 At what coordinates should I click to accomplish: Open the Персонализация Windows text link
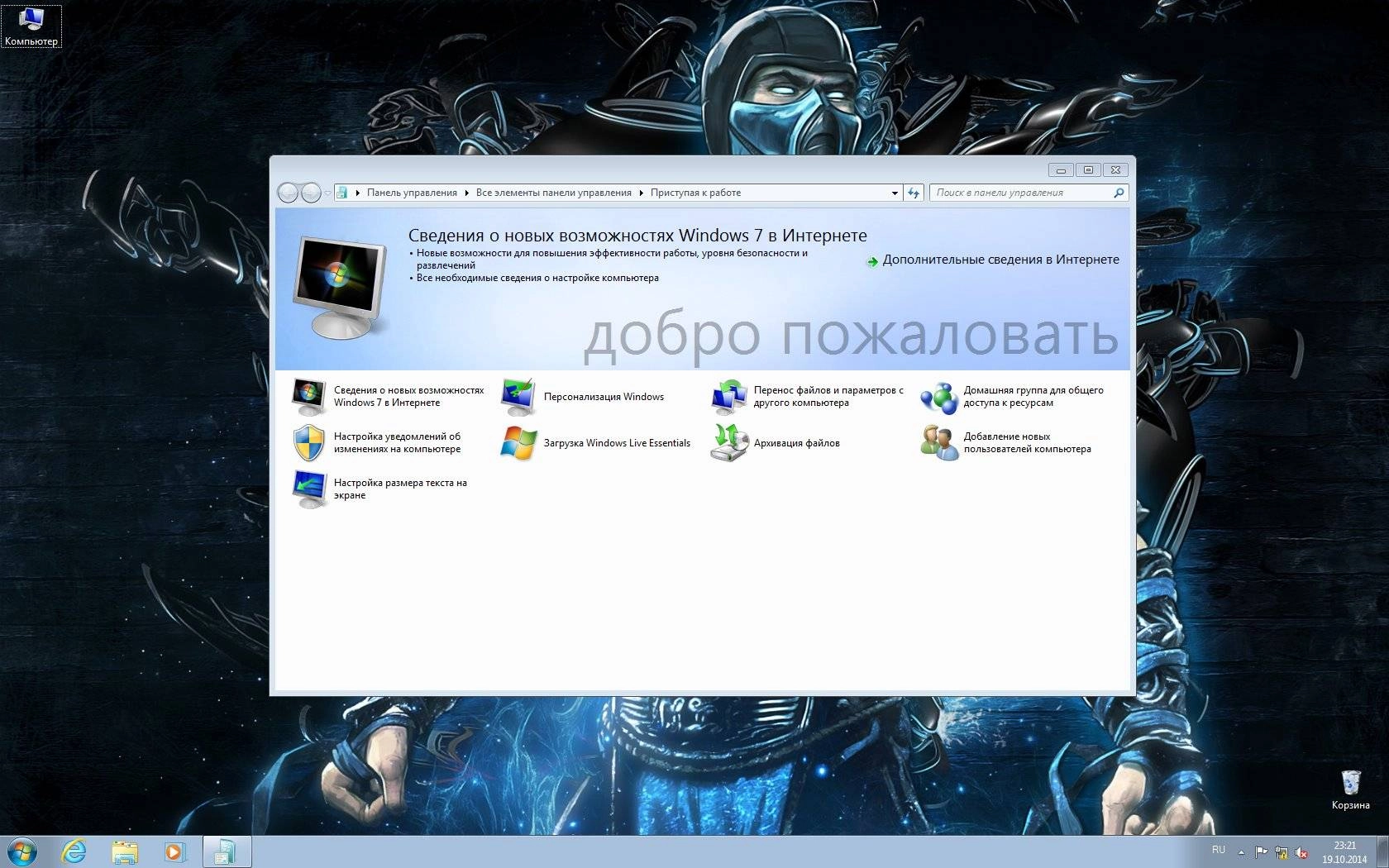pyautogui.click(x=604, y=397)
